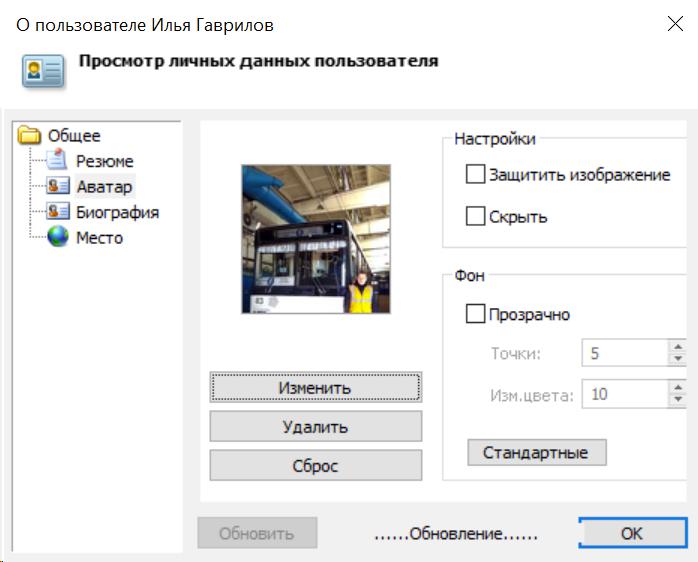The width and height of the screenshot is (698, 562).
Task: Decrease the Точки value with down arrow
Action: (678, 359)
